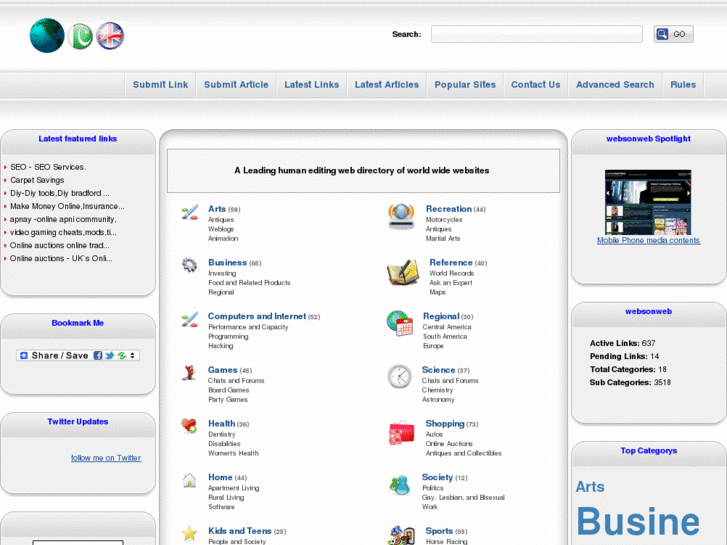Open the Shopping category heading link

coord(445,423)
